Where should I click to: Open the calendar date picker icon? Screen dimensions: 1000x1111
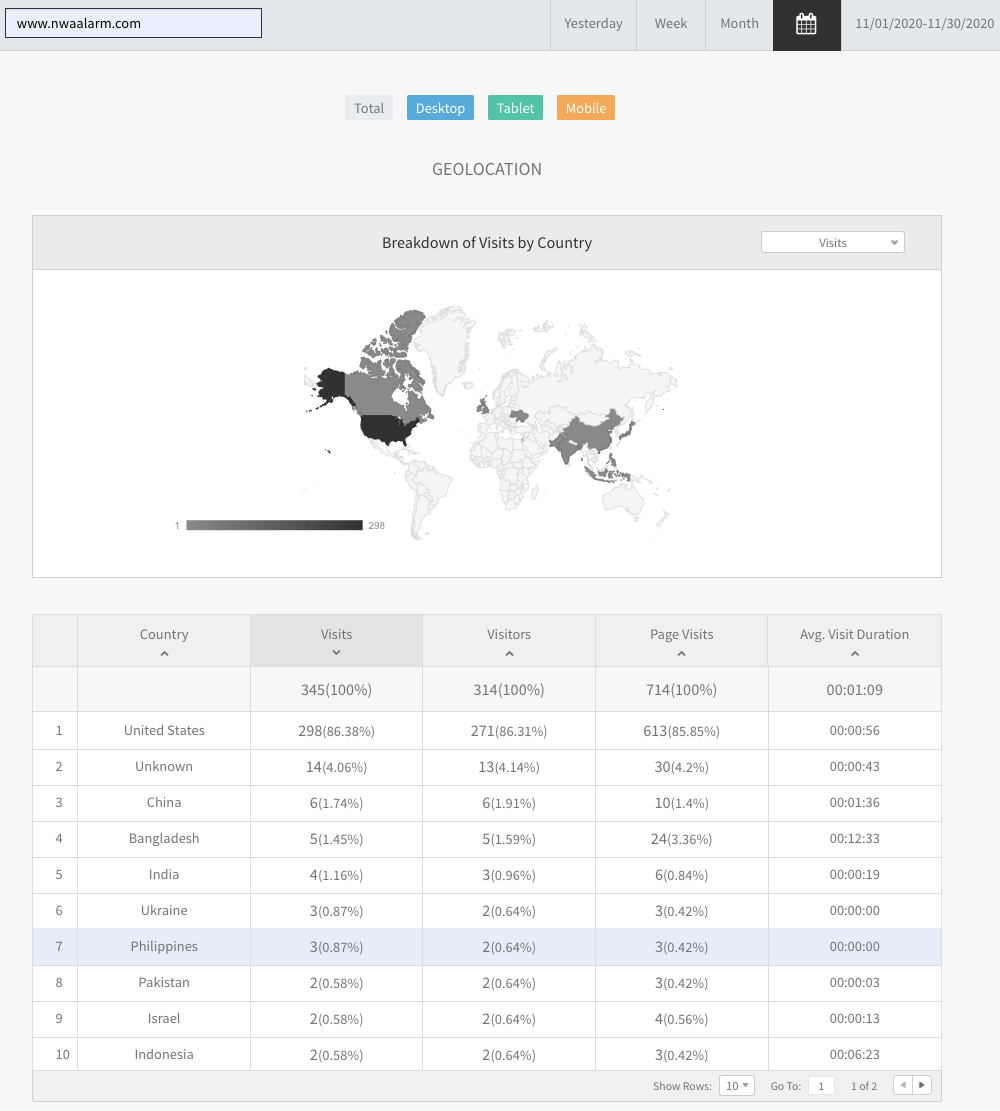coord(807,25)
